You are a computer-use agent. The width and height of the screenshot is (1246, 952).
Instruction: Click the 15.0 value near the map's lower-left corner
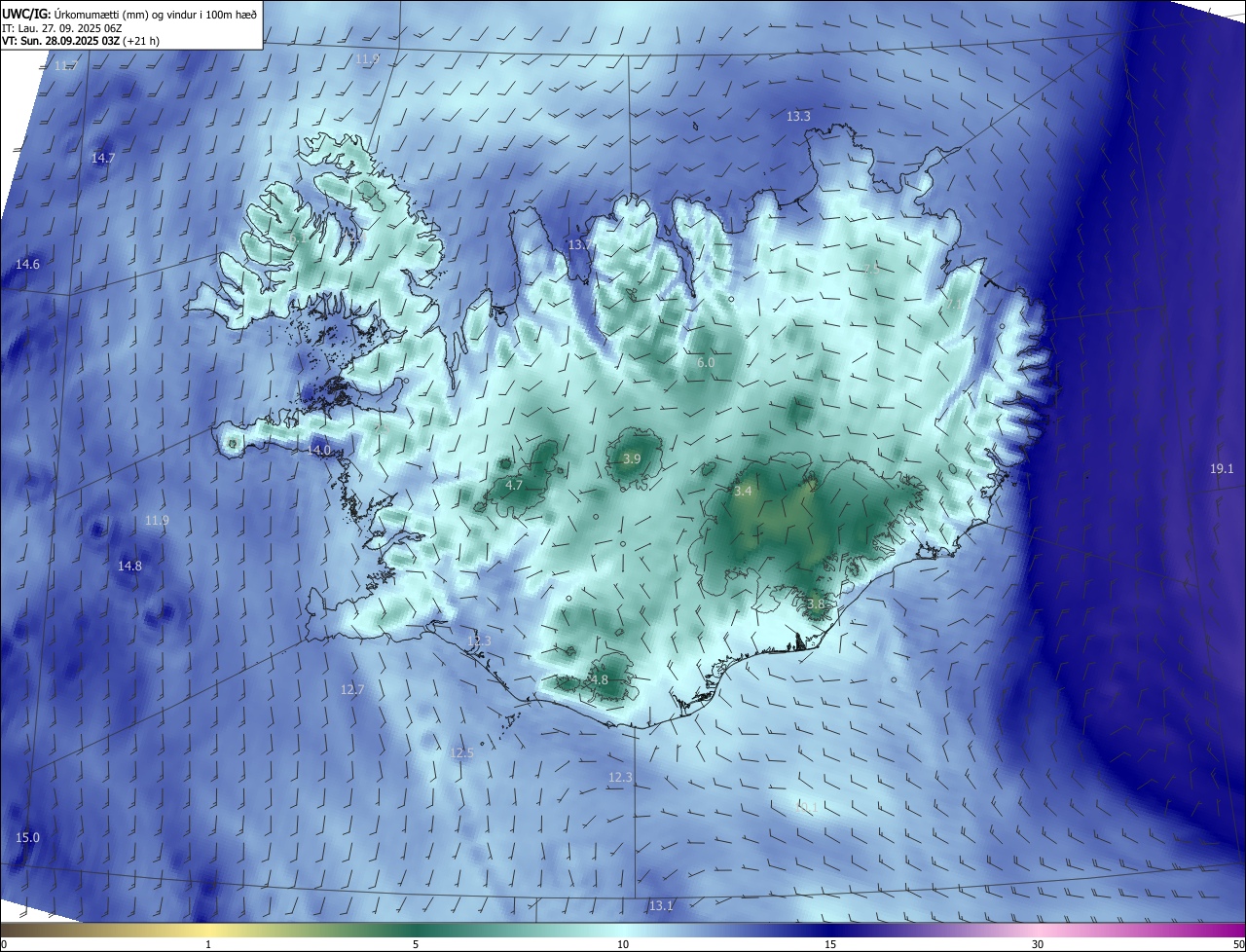click(28, 837)
